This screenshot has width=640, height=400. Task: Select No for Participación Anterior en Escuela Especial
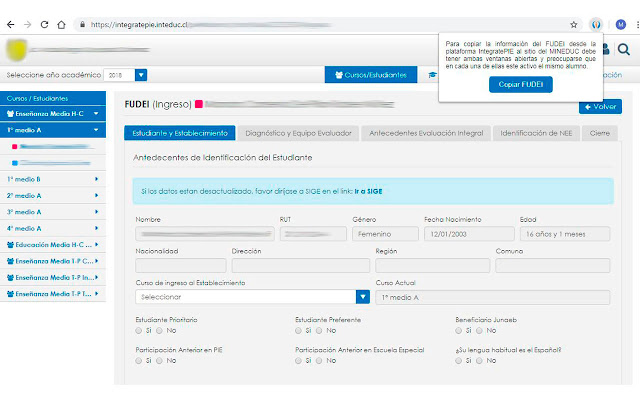319,361
